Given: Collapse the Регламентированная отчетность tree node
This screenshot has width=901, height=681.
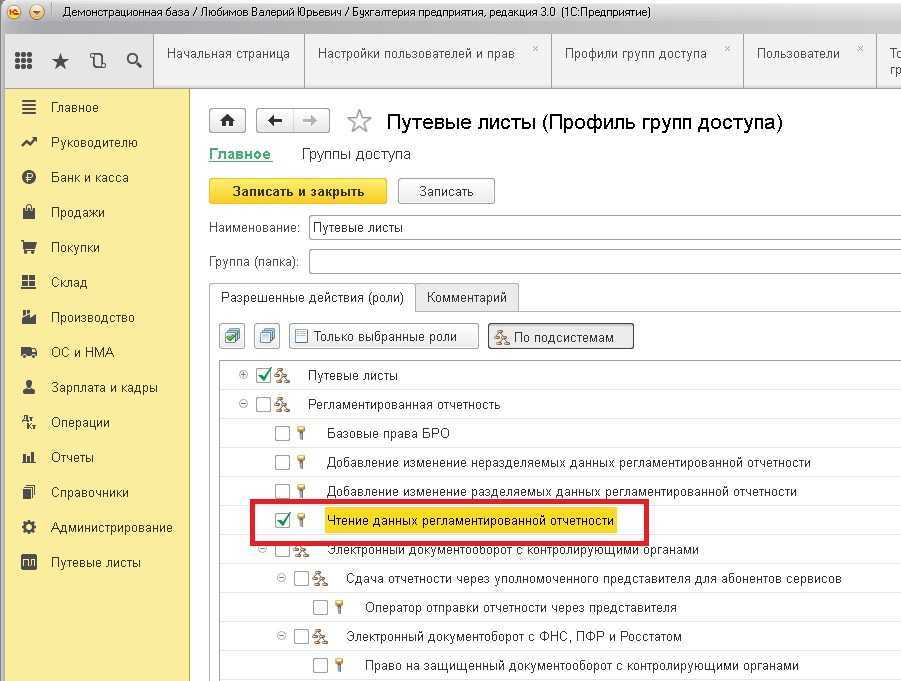Looking at the screenshot, I should [243, 404].
